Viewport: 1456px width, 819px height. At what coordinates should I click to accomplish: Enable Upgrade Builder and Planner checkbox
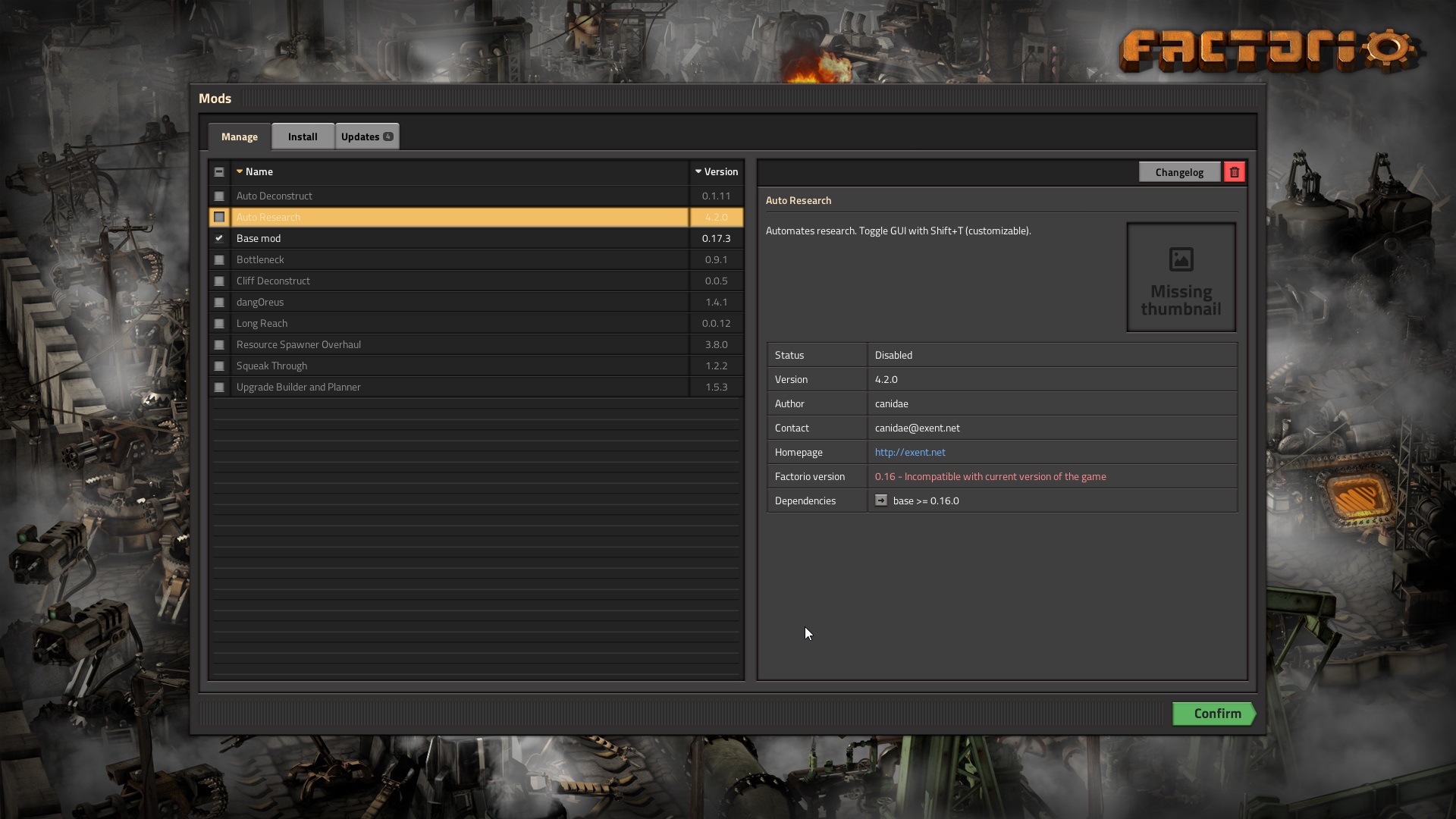click(219, 388)
